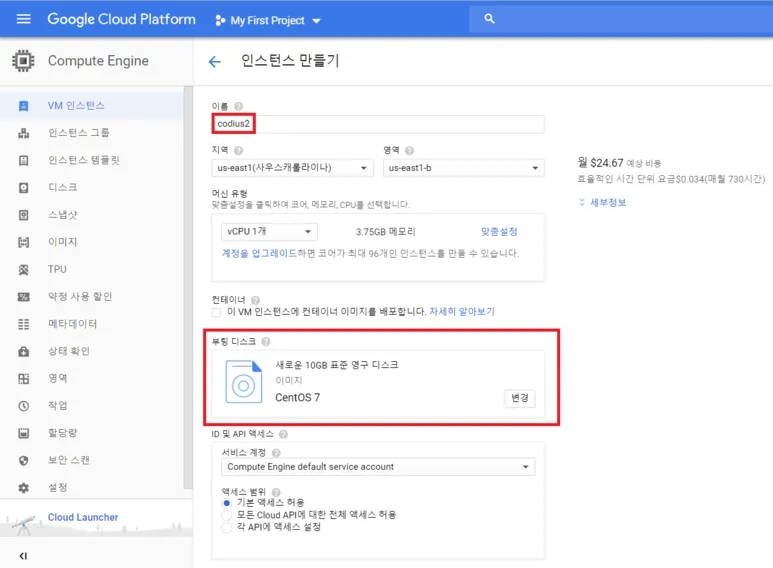The width and height of the screenshot is (773, 568).
Task: Click the 인스턴스 템플릿 sidebar icon
Action: (x=23, y=160)
